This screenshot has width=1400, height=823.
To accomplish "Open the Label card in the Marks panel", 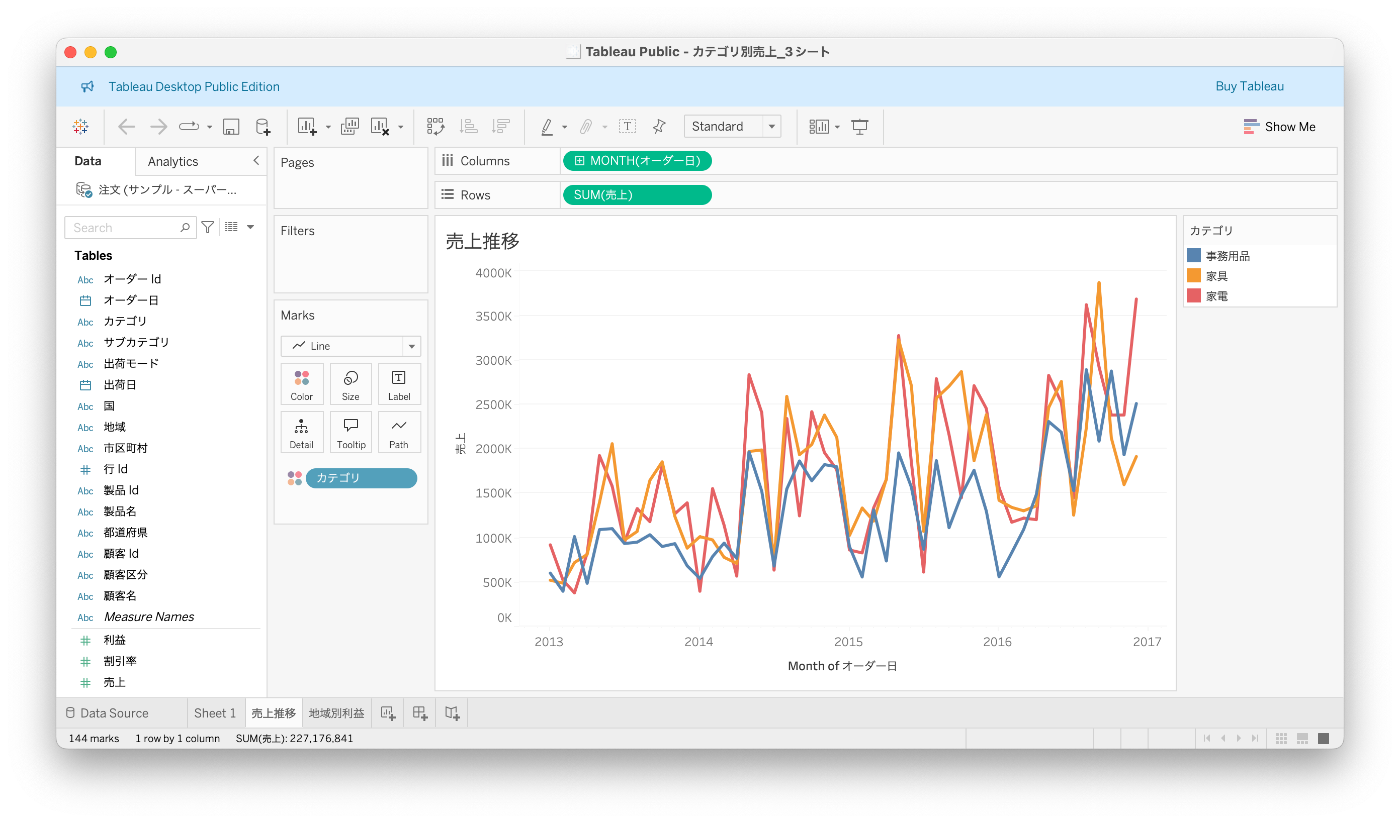I will (399, 384).
